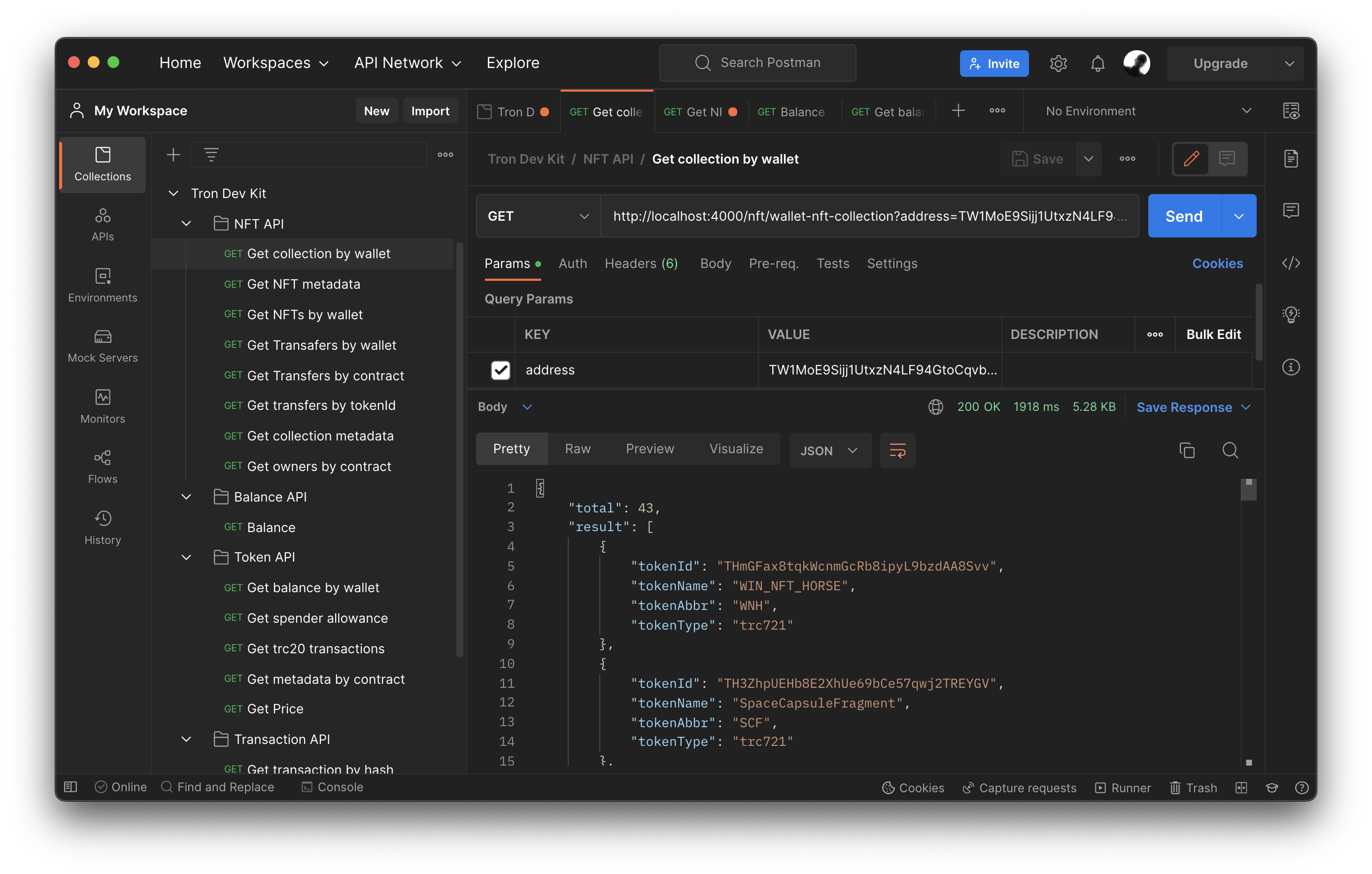Open the Cookies link
This screenshot has height=874, width=1372.
pos(1217,263)
